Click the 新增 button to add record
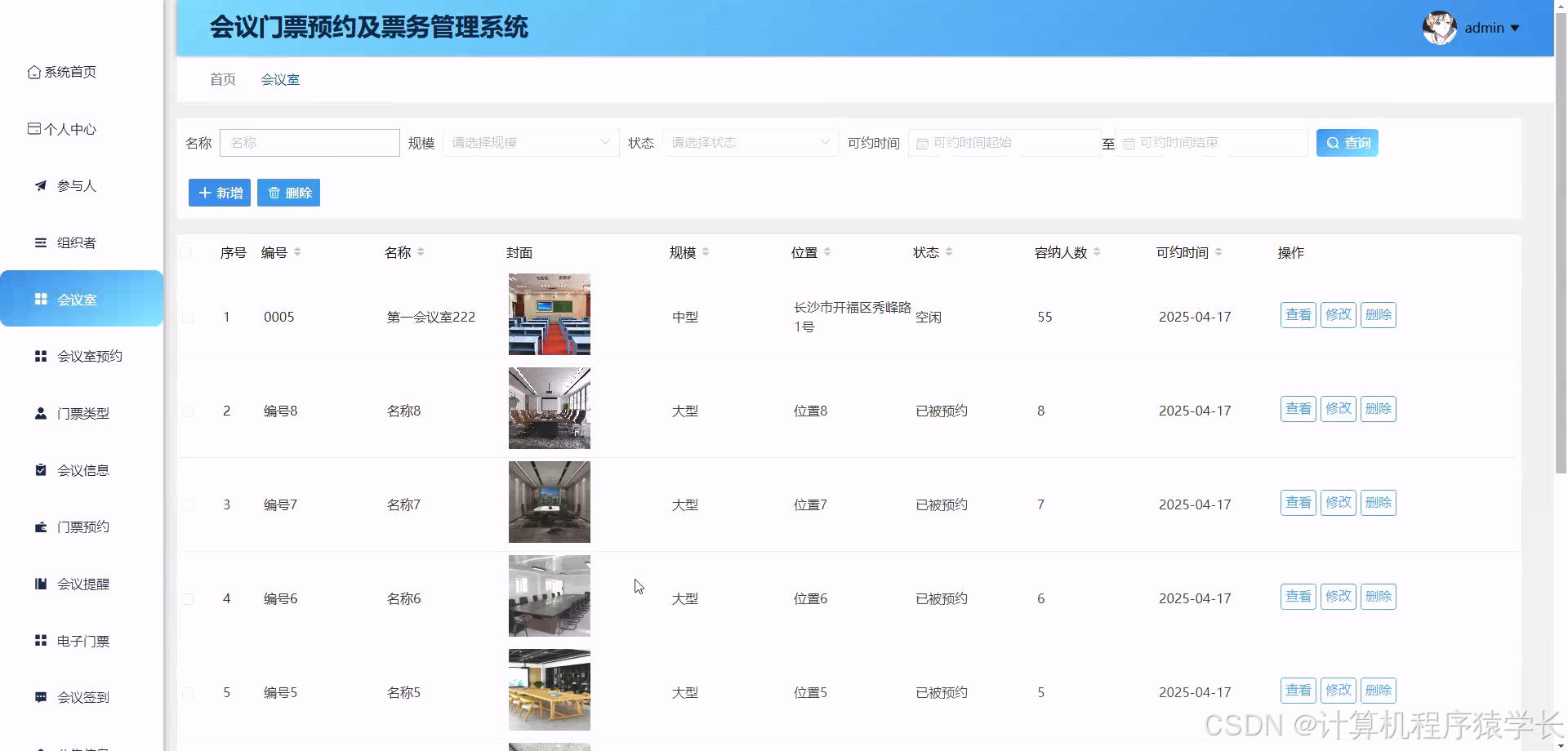The width and height of the screenshot is (1568, 751). [x=218, y=193]
